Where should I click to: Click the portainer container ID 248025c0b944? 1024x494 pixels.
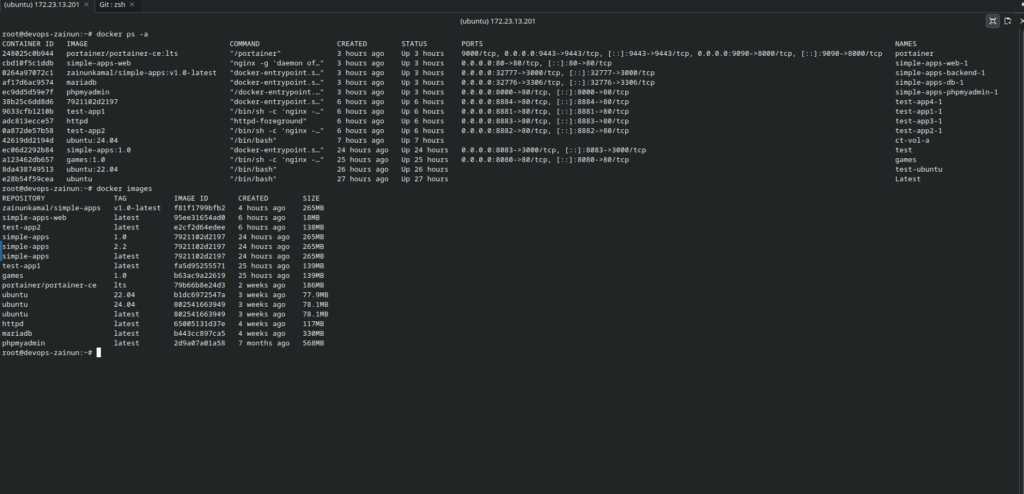tap(29, 53)
